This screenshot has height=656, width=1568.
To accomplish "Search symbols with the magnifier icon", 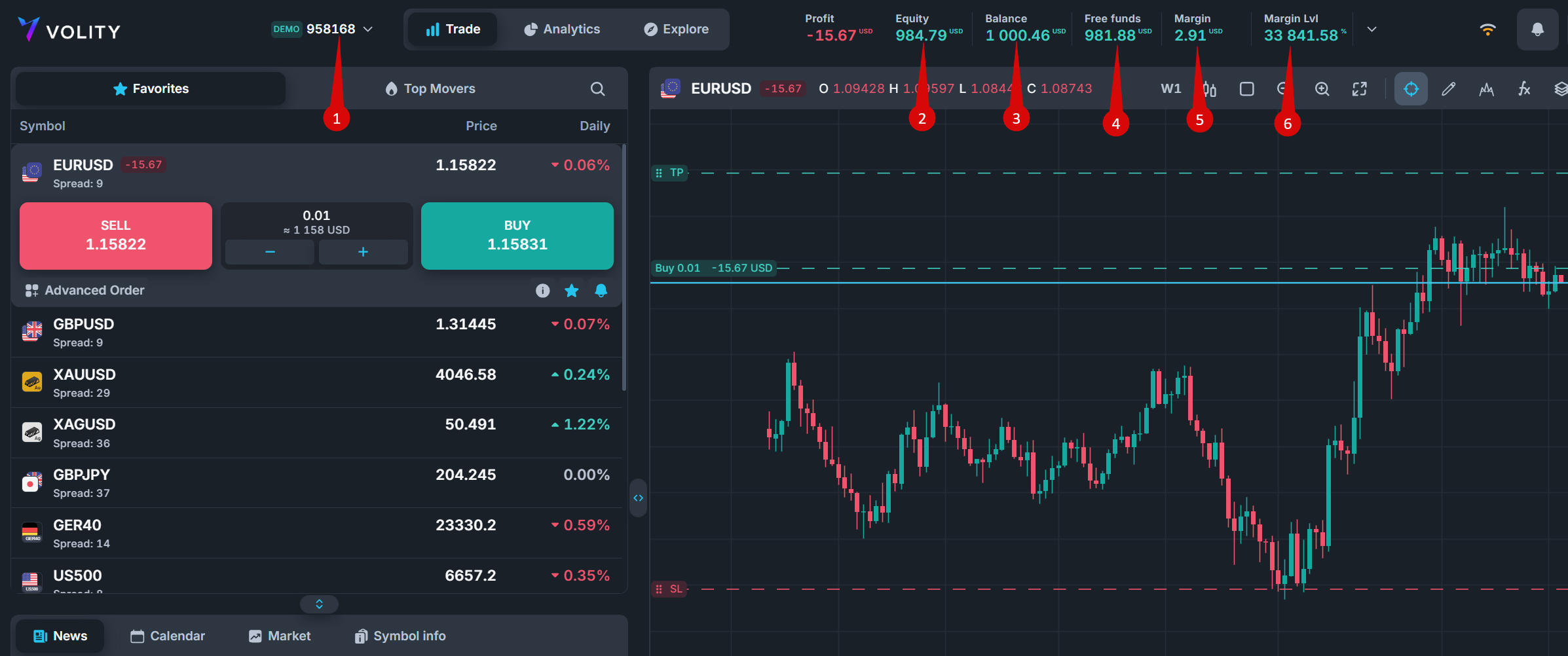I will (597, 89).
